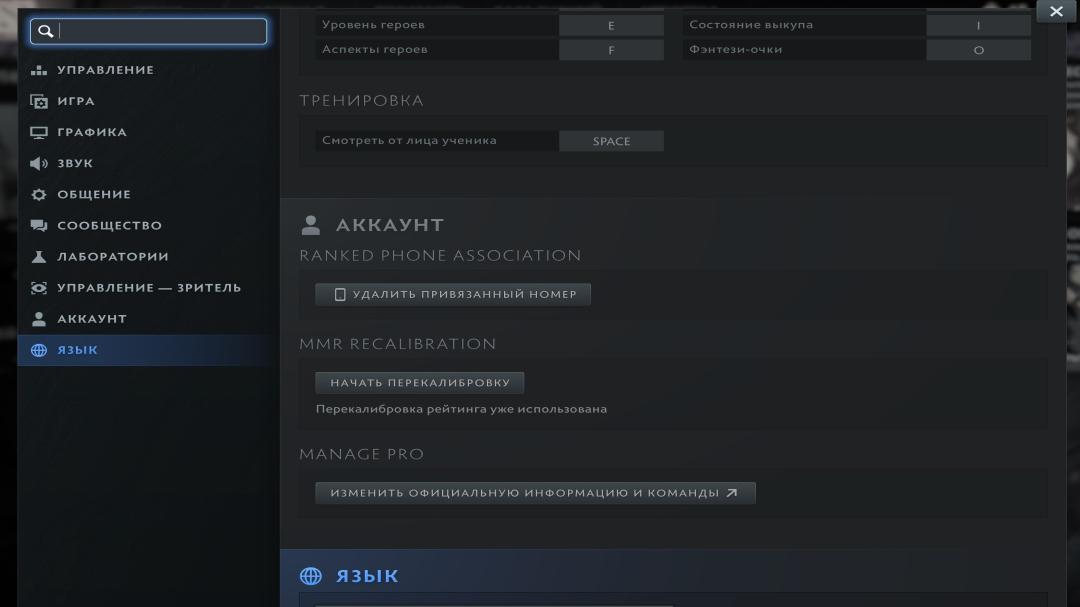Click the Аккаунт section header person icon
The width and height of the screenshot is (1080, 607).
[x=311, y=225]
